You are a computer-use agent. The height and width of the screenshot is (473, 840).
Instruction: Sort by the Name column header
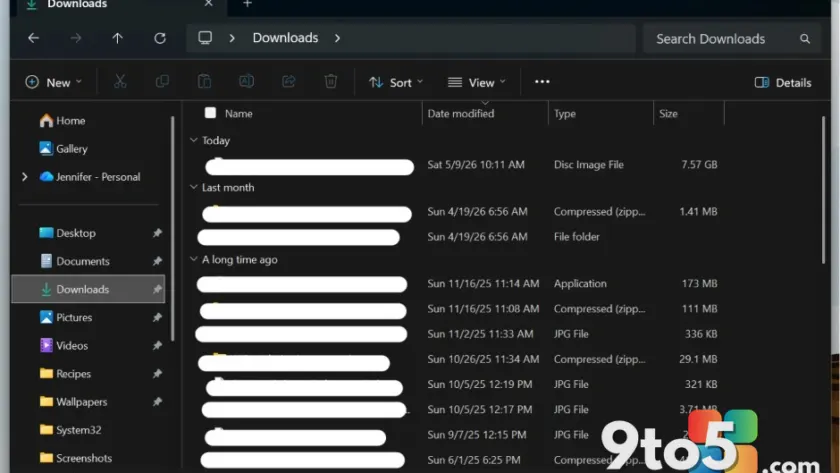tap(238, 113)
